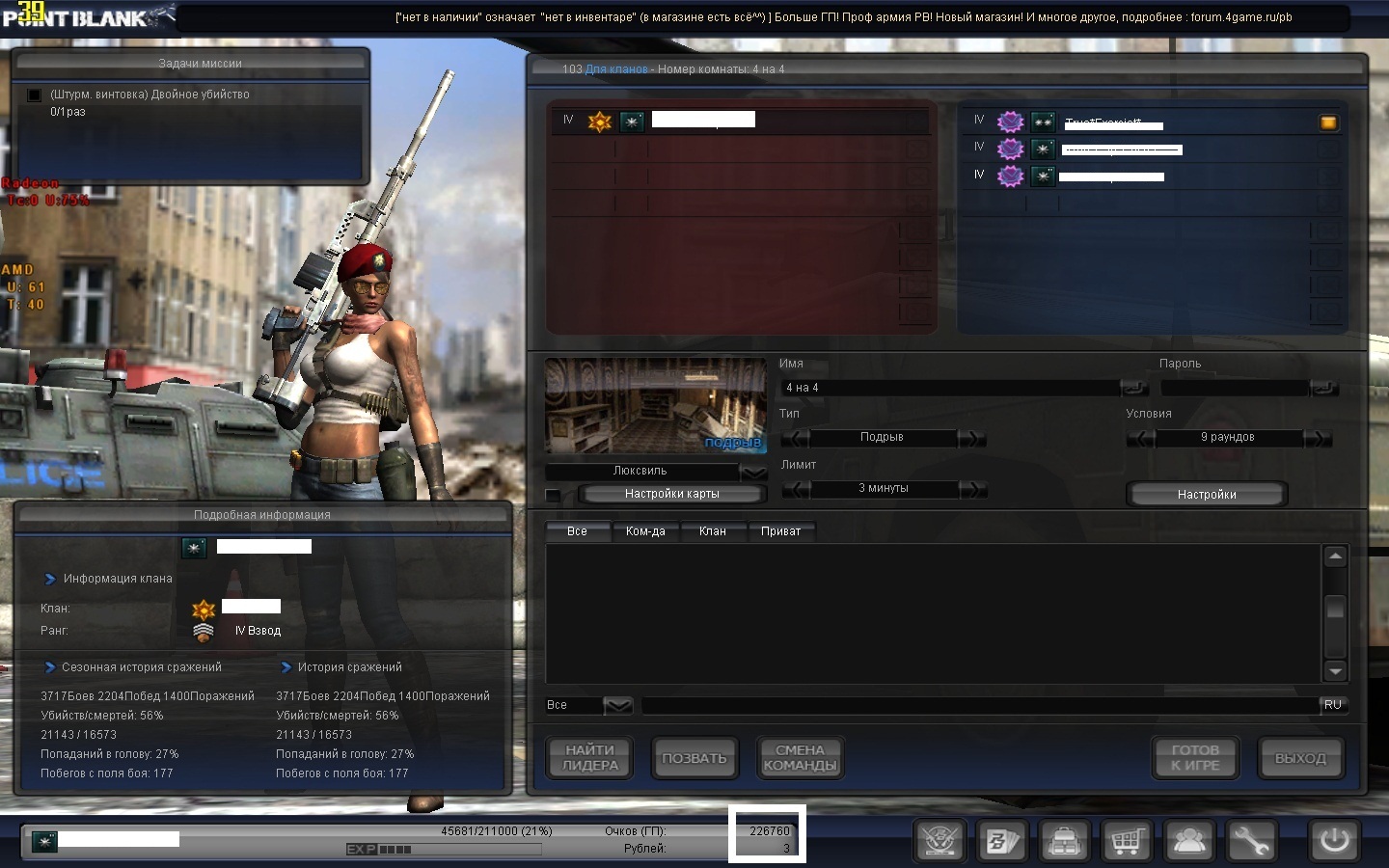Click the rank badge in the second blue team row
The width and height of the screenshot is (1389, 868).
(x=1043, y=149)
